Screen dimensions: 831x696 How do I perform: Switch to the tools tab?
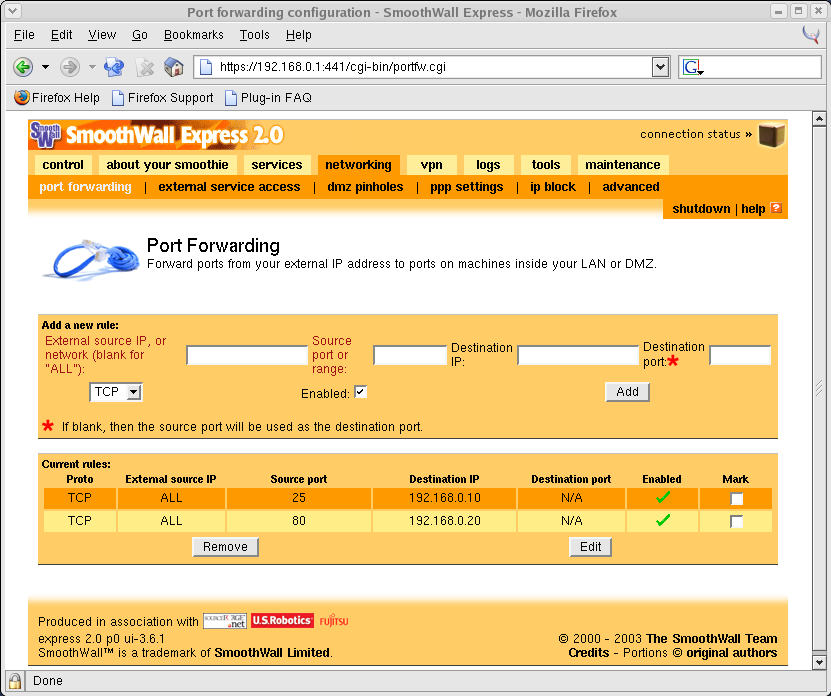[x=546, y=165]
